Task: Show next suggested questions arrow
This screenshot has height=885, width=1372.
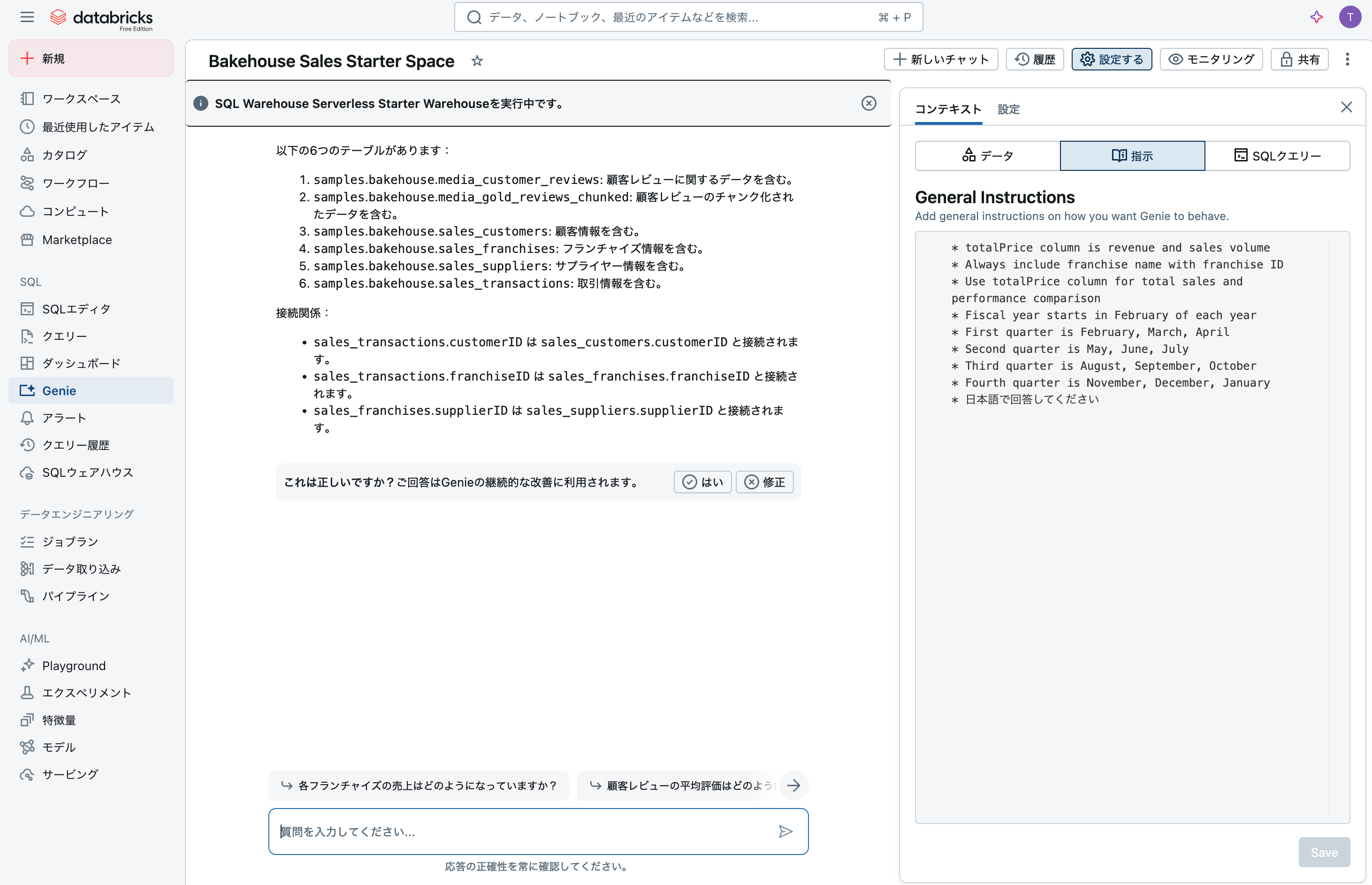Action: click(x=793, y=786)
